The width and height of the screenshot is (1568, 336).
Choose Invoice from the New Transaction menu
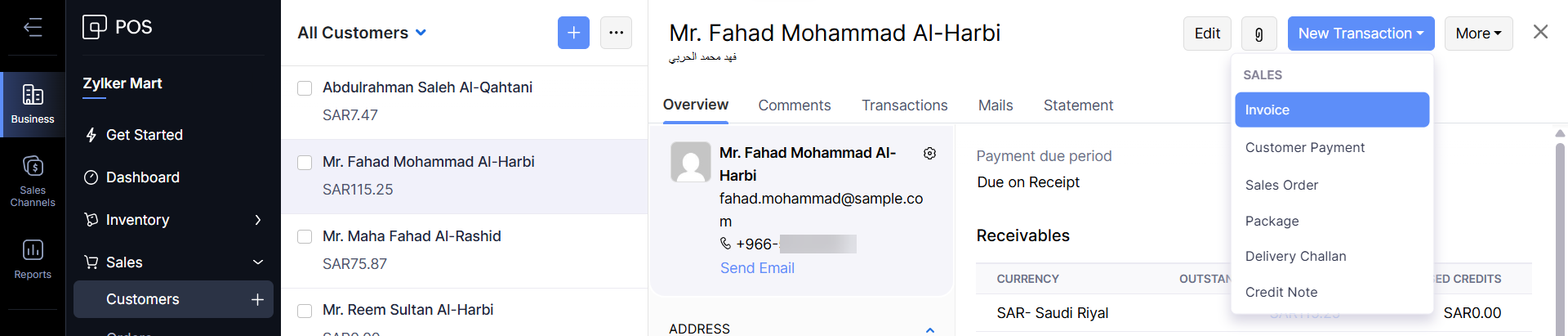(1331, 110)
